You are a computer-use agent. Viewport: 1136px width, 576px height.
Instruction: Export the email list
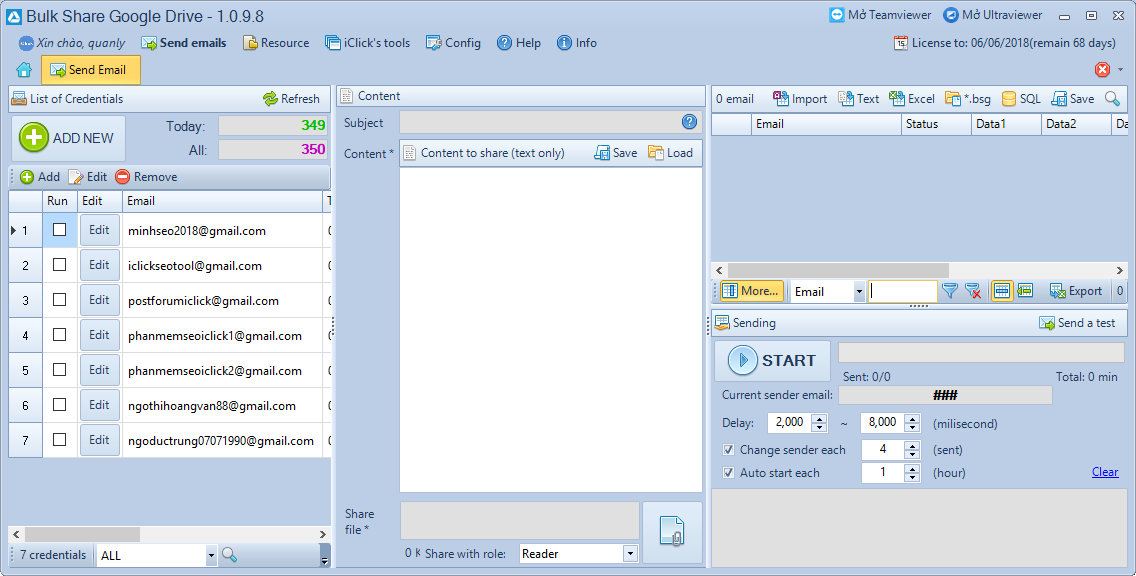coord(1076,291)
